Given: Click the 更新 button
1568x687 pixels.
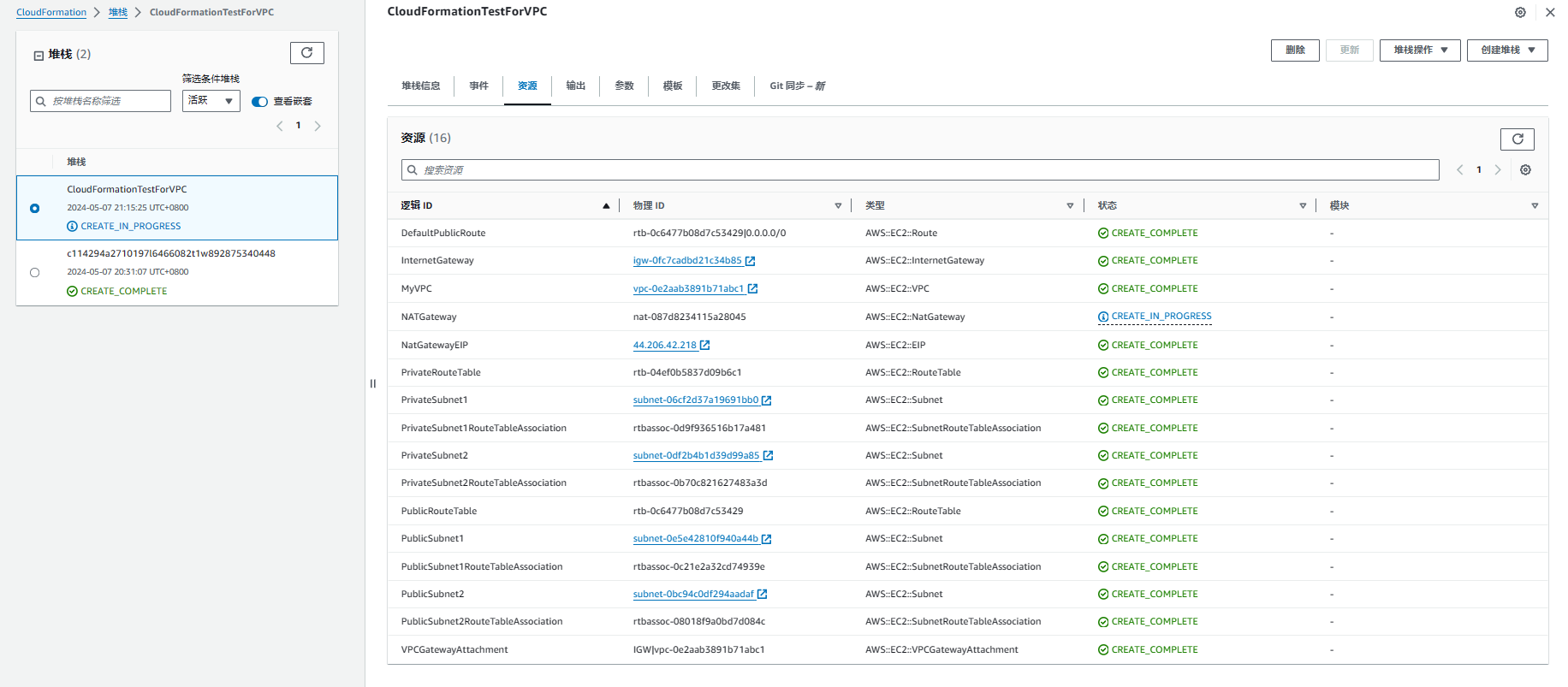Looking at the screenshot, I should coord(1350,50).
